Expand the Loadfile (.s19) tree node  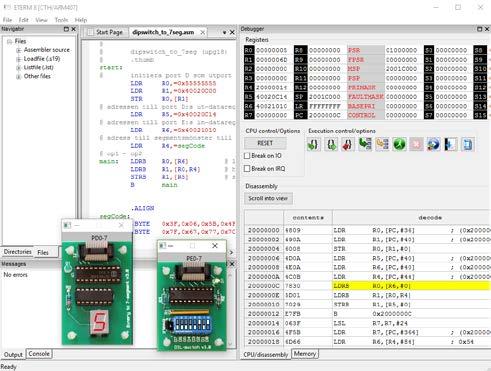pos(19,59)
